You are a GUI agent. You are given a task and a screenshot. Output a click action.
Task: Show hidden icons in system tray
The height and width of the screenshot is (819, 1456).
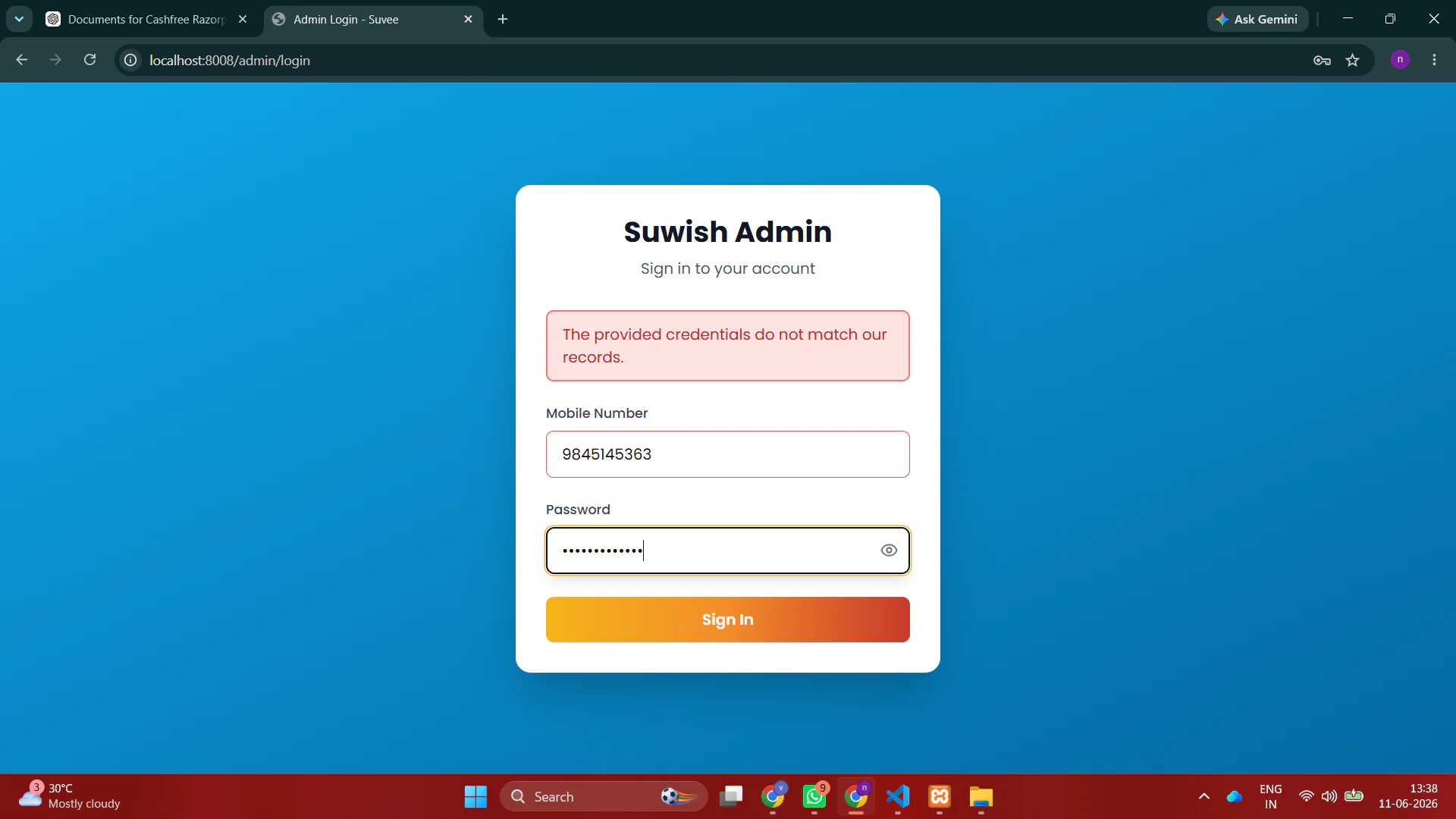1204,796
